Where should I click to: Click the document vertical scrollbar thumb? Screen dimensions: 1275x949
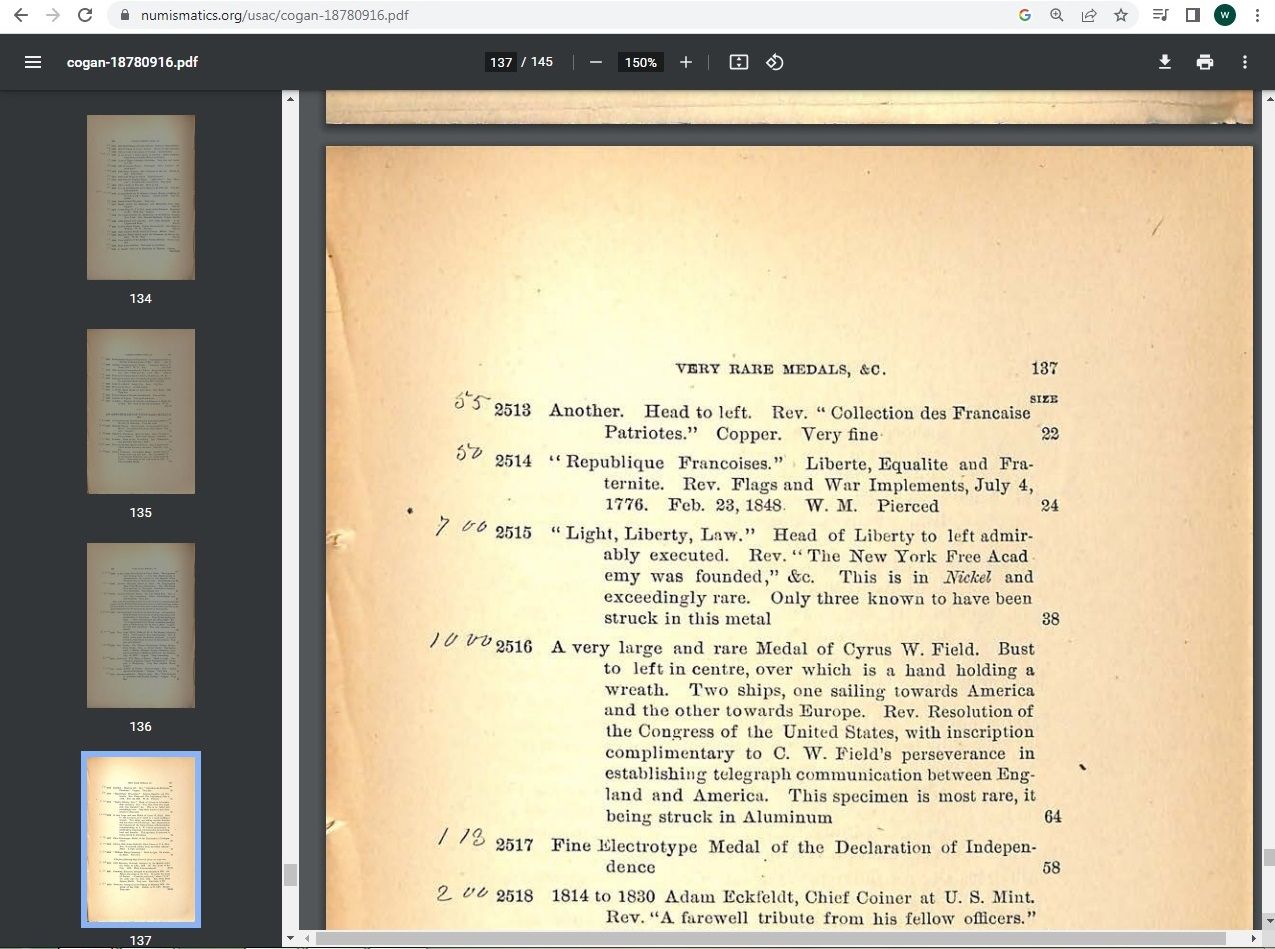[x=1268, y=858]
